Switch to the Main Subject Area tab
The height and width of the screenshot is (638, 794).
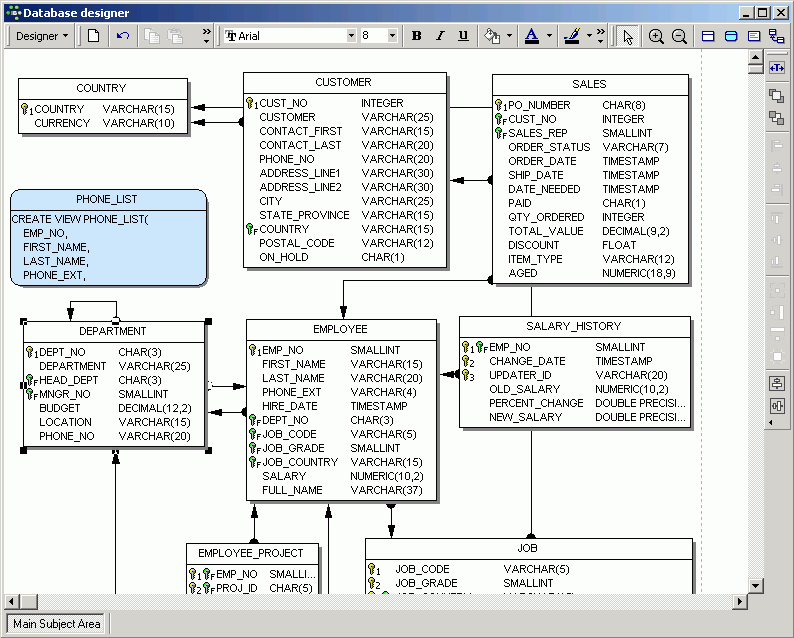pos(56,623)
